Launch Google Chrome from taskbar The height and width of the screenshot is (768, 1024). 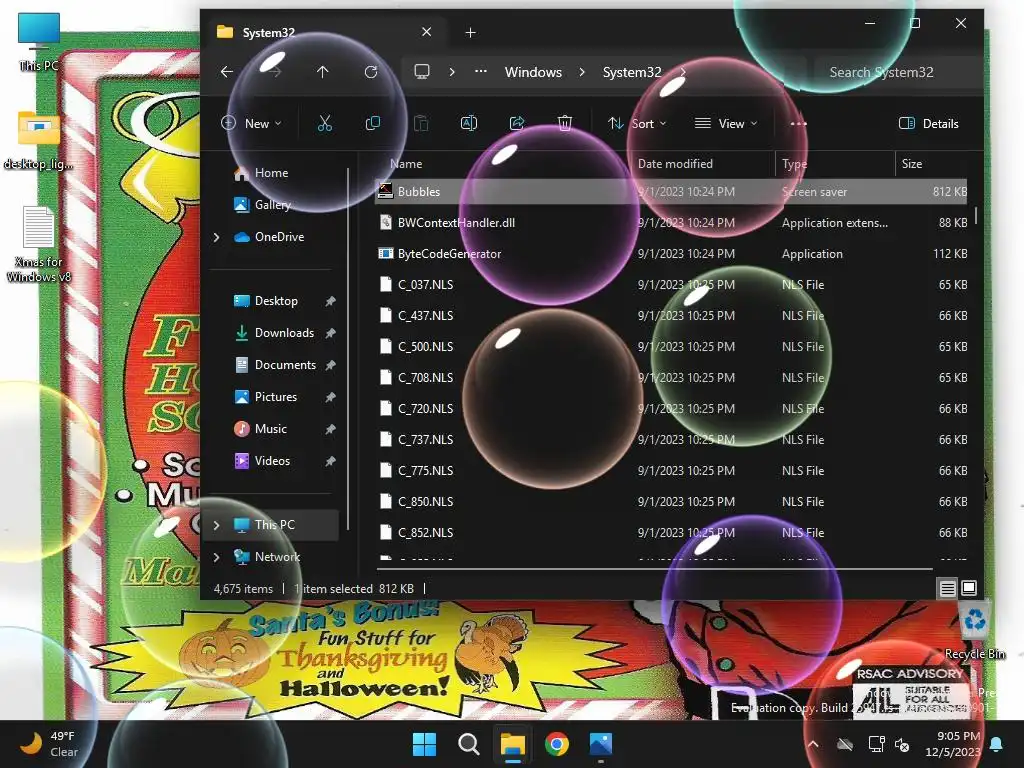pos(556,744)
